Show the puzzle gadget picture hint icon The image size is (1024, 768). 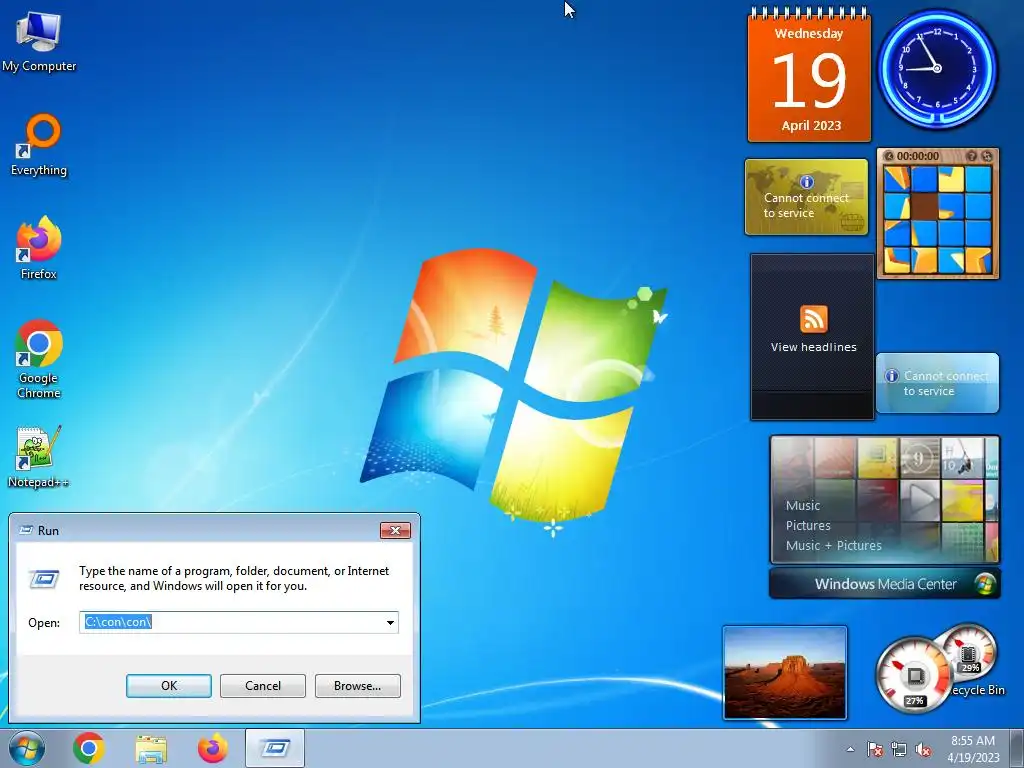pos(971,156)
